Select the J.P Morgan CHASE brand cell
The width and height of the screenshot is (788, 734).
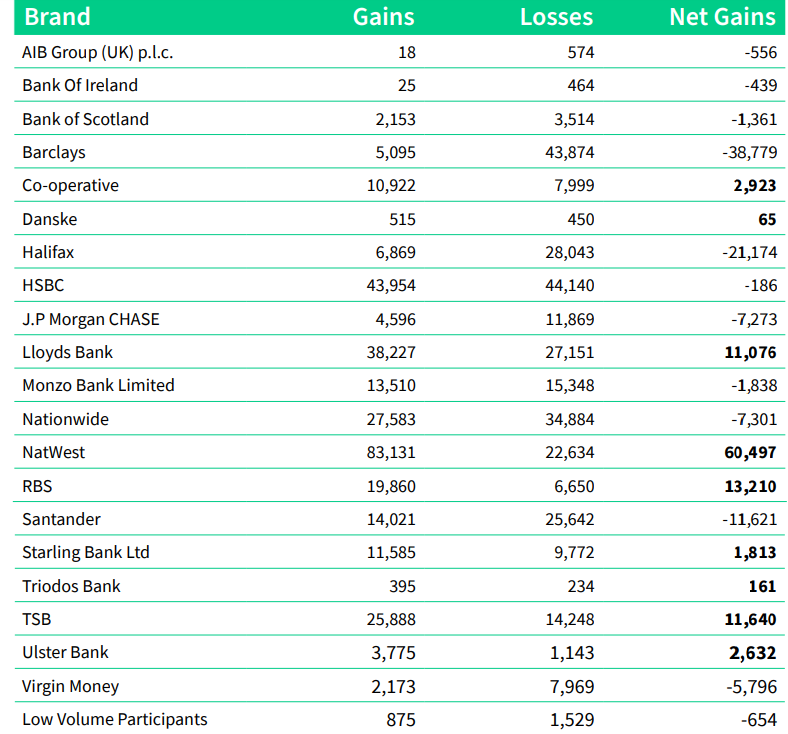click(x=90, y=319)
